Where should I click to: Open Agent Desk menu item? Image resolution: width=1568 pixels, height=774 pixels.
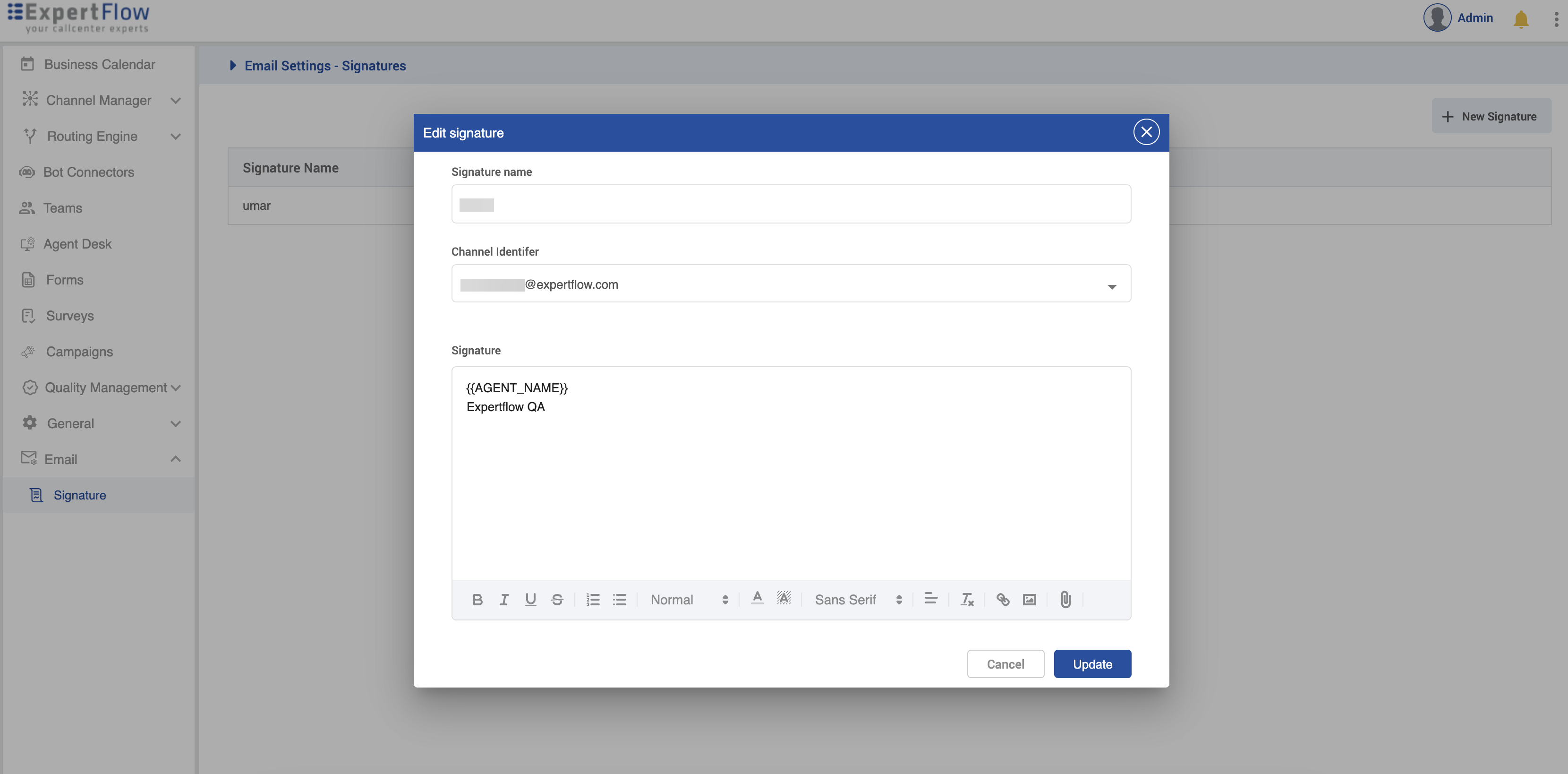pyautogui.click(x=77, y=243)
